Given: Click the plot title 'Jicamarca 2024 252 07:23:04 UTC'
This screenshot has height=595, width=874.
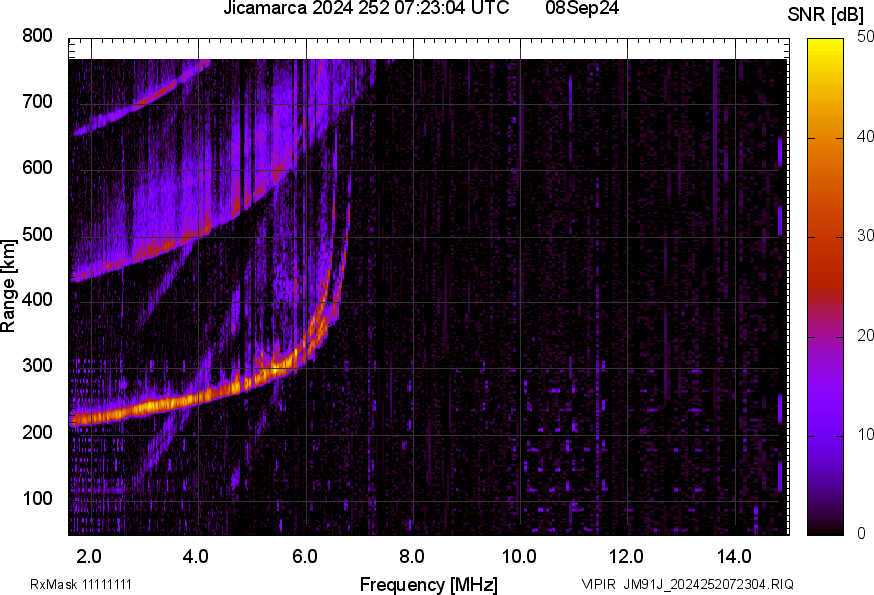Looking at the screenshot, I should pyautogui.click(x=366, y=8).
